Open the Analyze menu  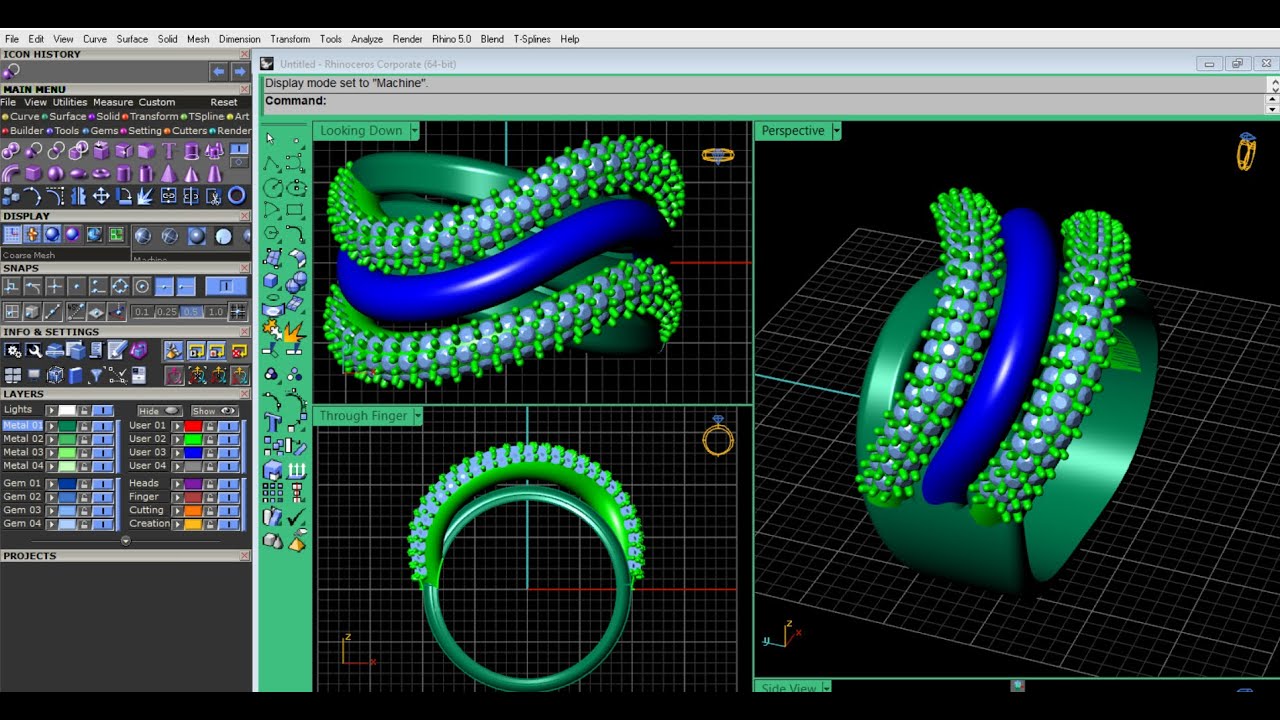click(x=367, y=39)
